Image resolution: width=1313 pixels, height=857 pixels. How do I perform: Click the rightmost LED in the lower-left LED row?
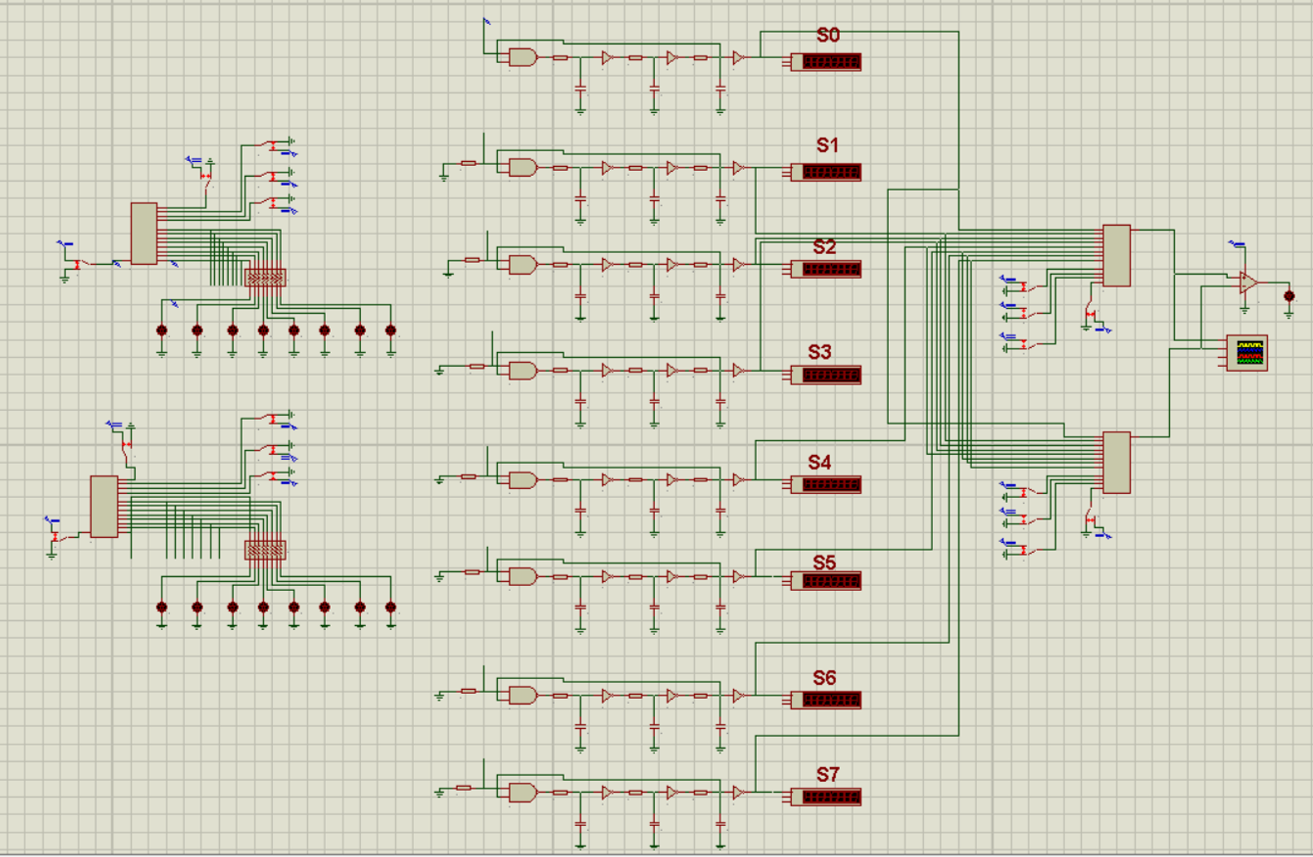click(391, 607)
